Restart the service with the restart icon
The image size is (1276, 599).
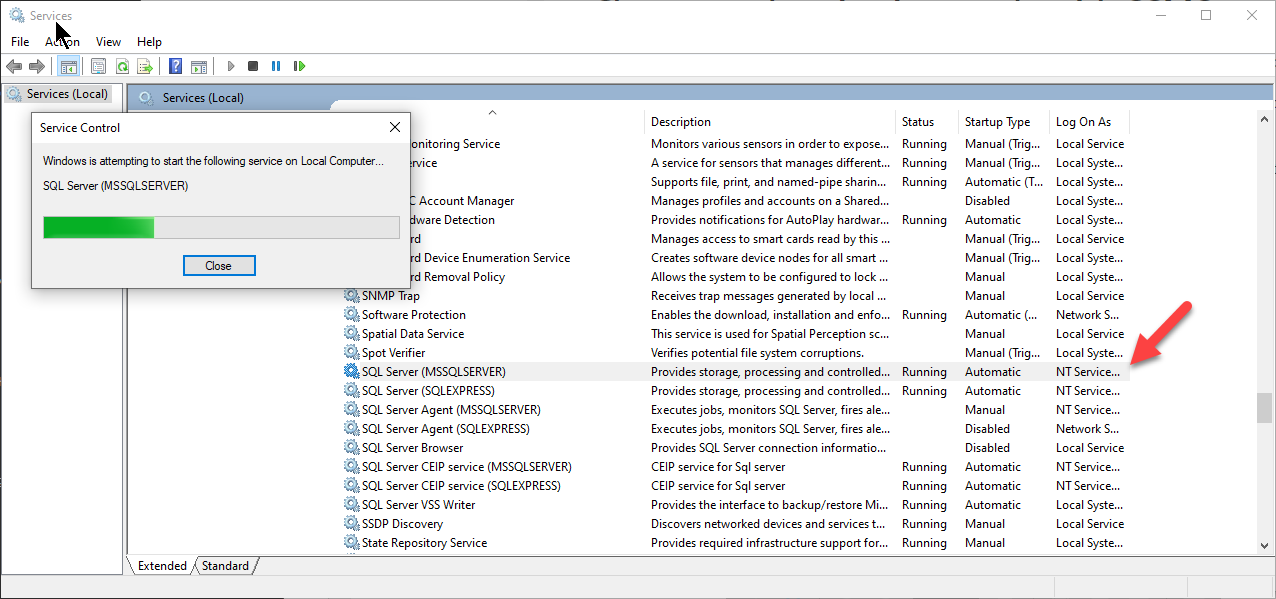pos(300,66)
